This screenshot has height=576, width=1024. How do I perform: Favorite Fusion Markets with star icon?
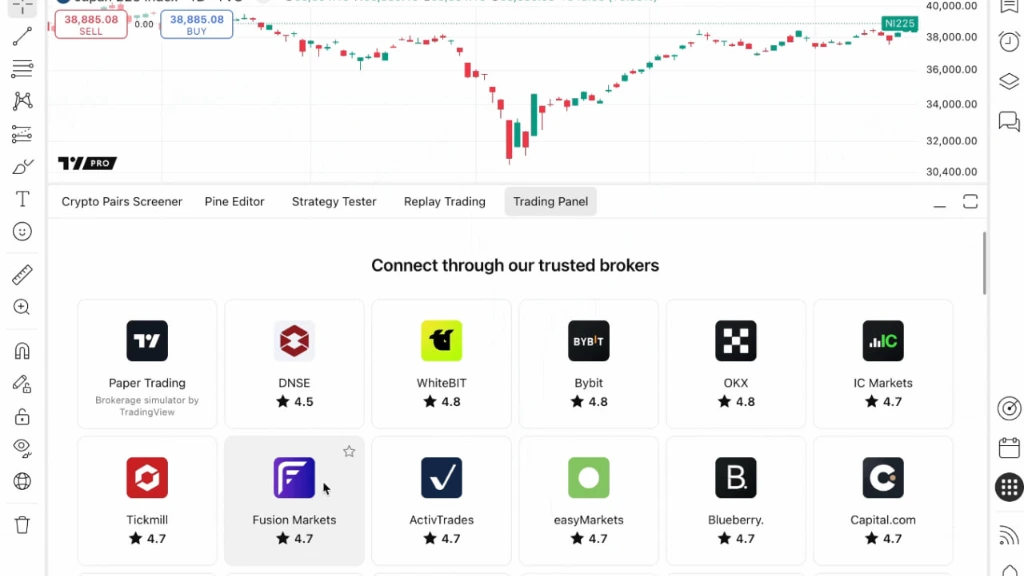[x=349, y=451]
